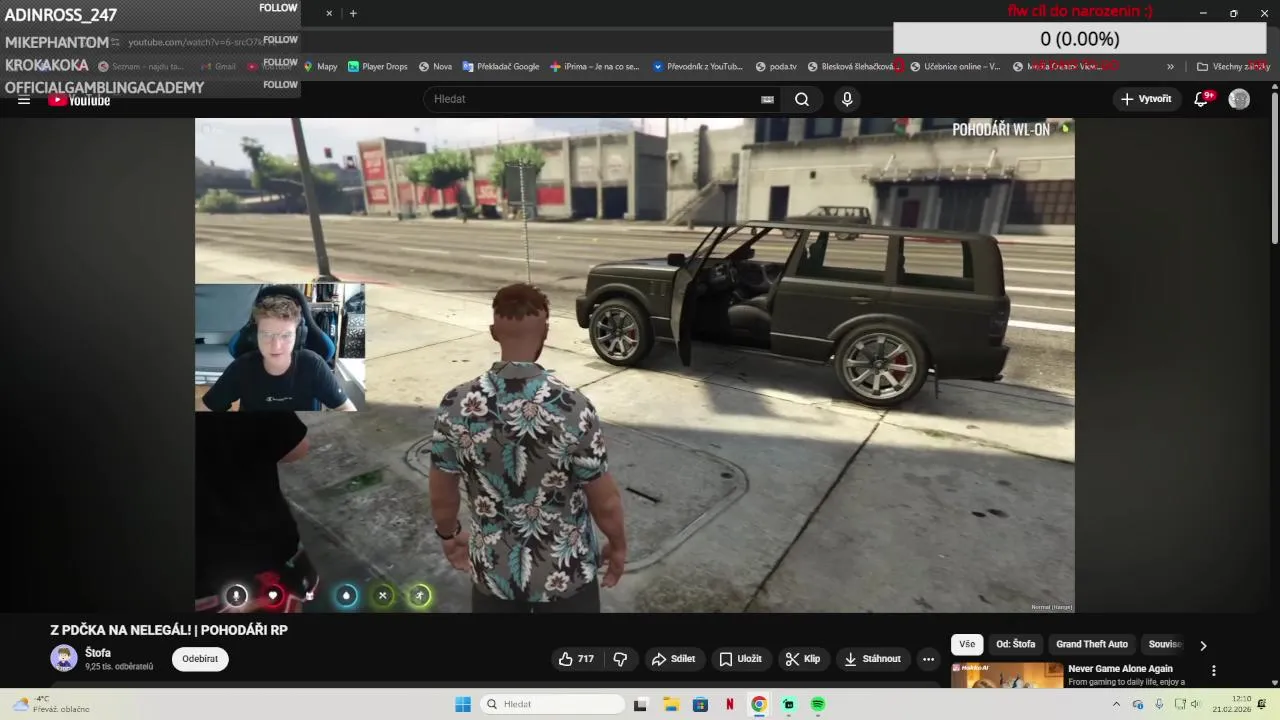
Task: Select the truncated Souvise... chip
Action: tap(1165, 644)
